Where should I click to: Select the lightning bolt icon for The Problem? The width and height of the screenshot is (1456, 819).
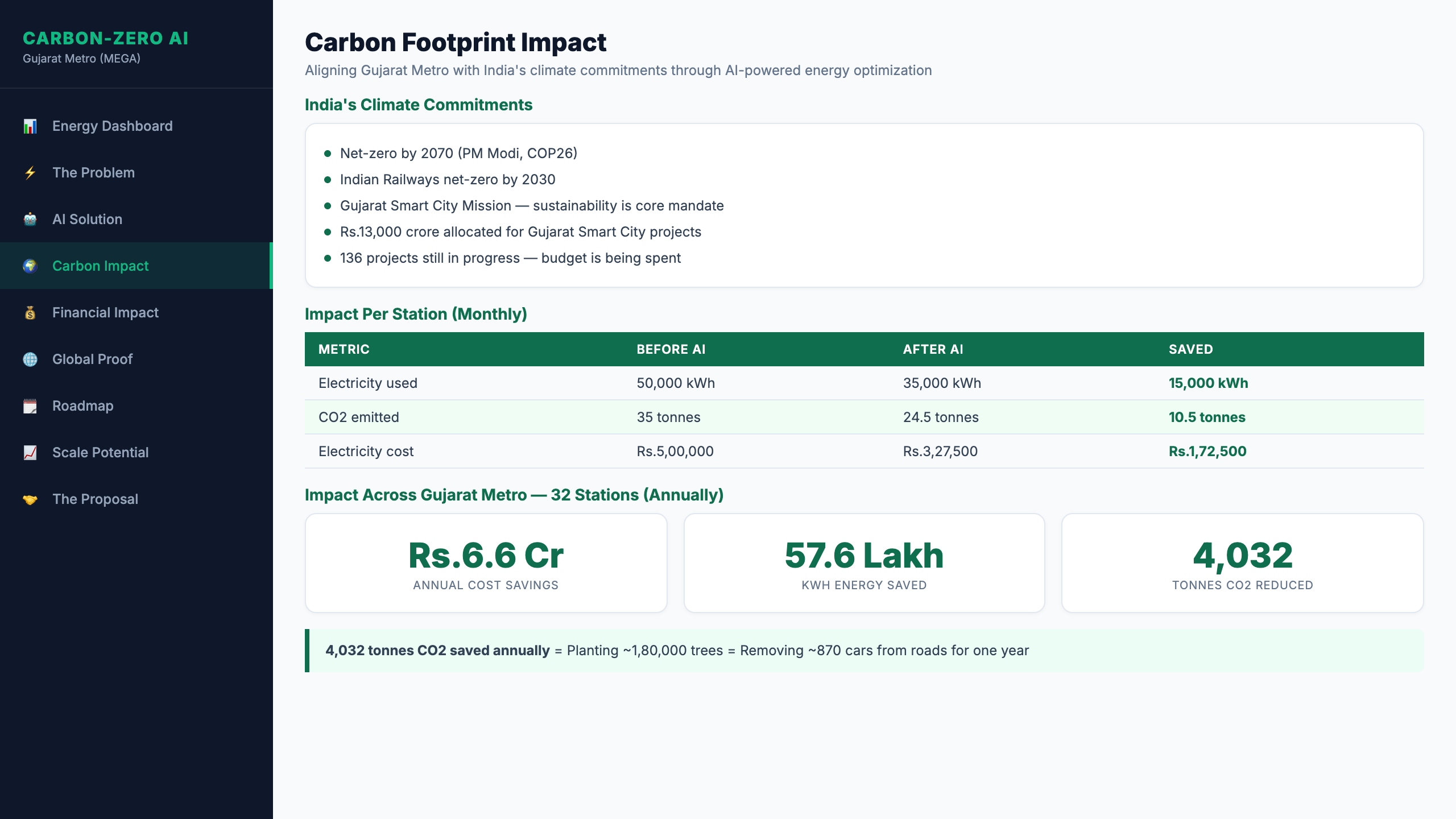(x=31, y=172)
